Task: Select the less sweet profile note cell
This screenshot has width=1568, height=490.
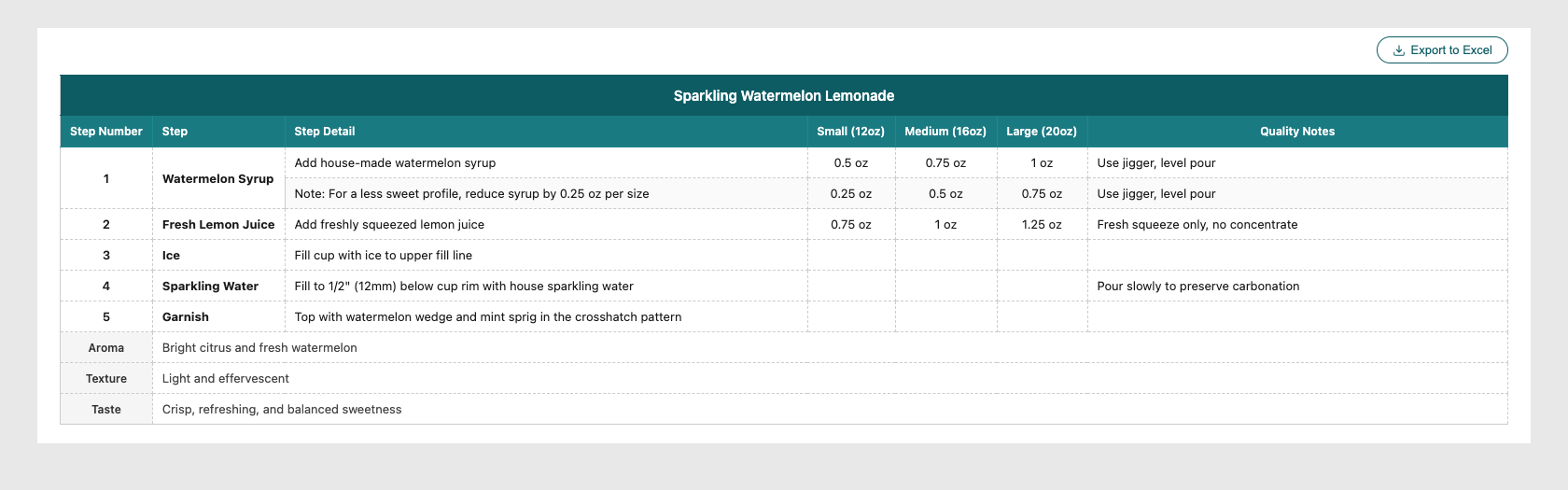Action: (546, 193)
